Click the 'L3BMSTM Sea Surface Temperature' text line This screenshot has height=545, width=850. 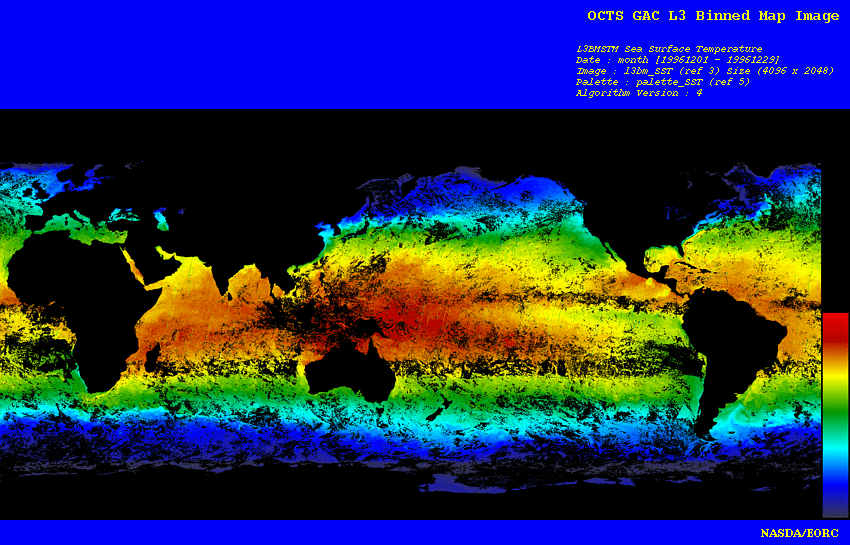[668, 49]
